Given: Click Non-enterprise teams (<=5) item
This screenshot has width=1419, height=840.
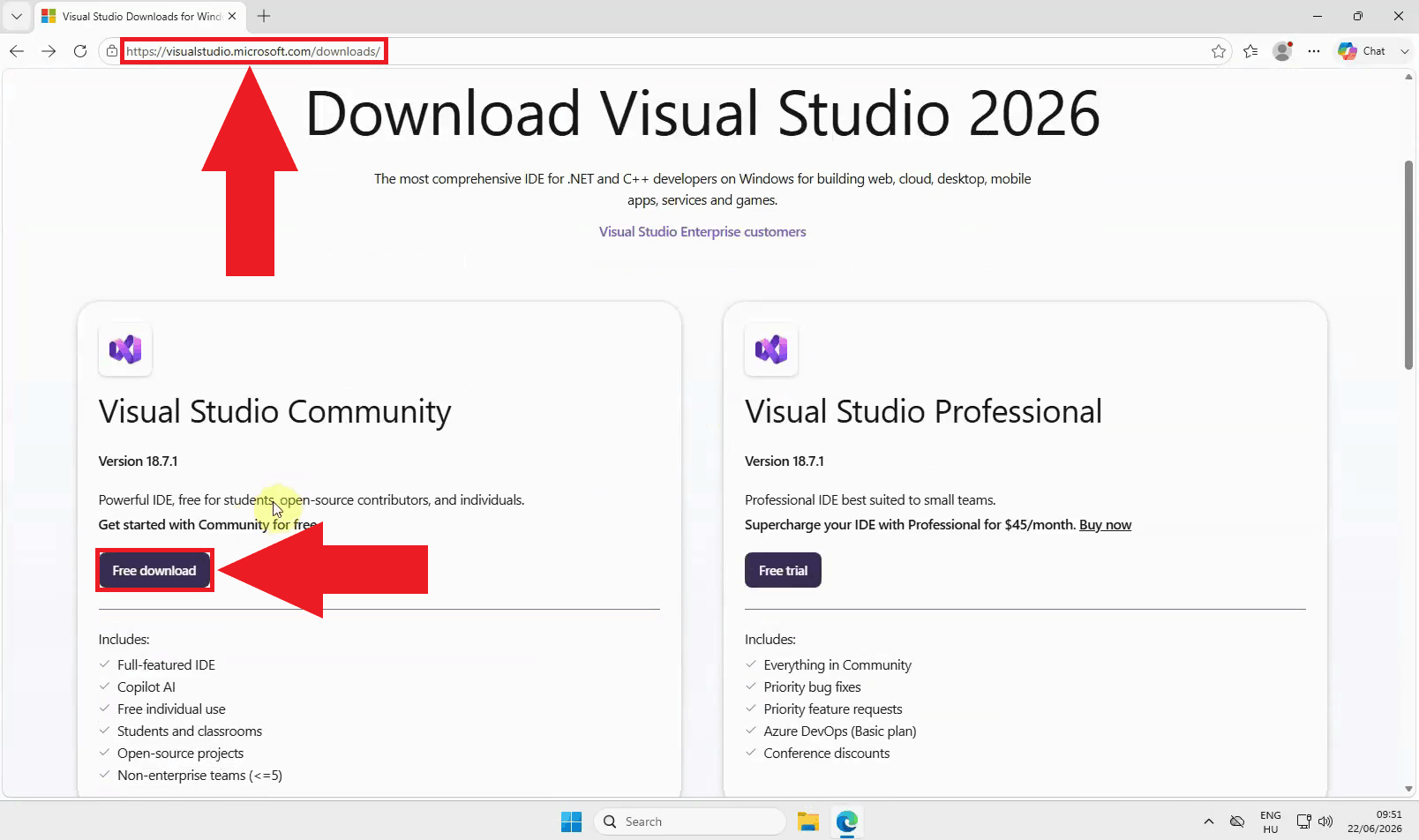Looking at the screenshot, I should coord(199,775).
